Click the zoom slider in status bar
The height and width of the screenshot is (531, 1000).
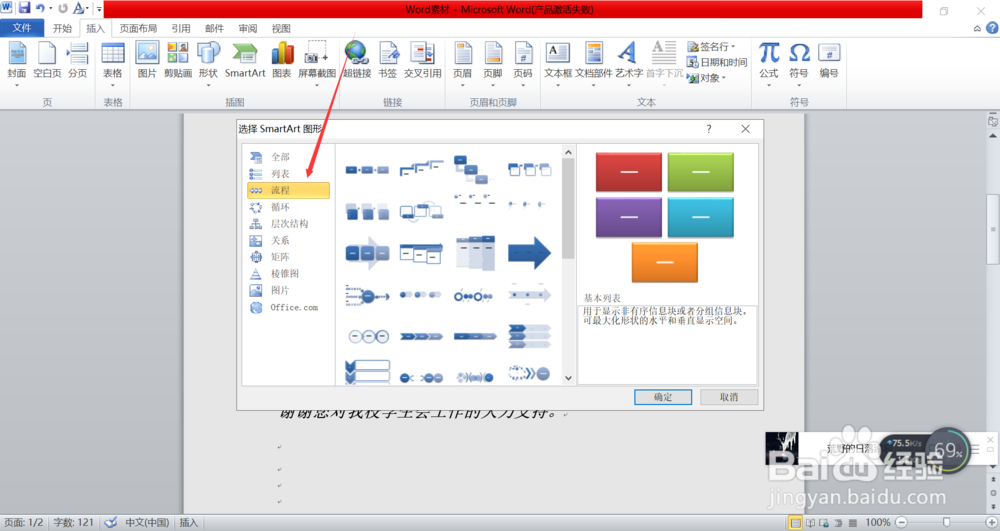tap(946, 522)
